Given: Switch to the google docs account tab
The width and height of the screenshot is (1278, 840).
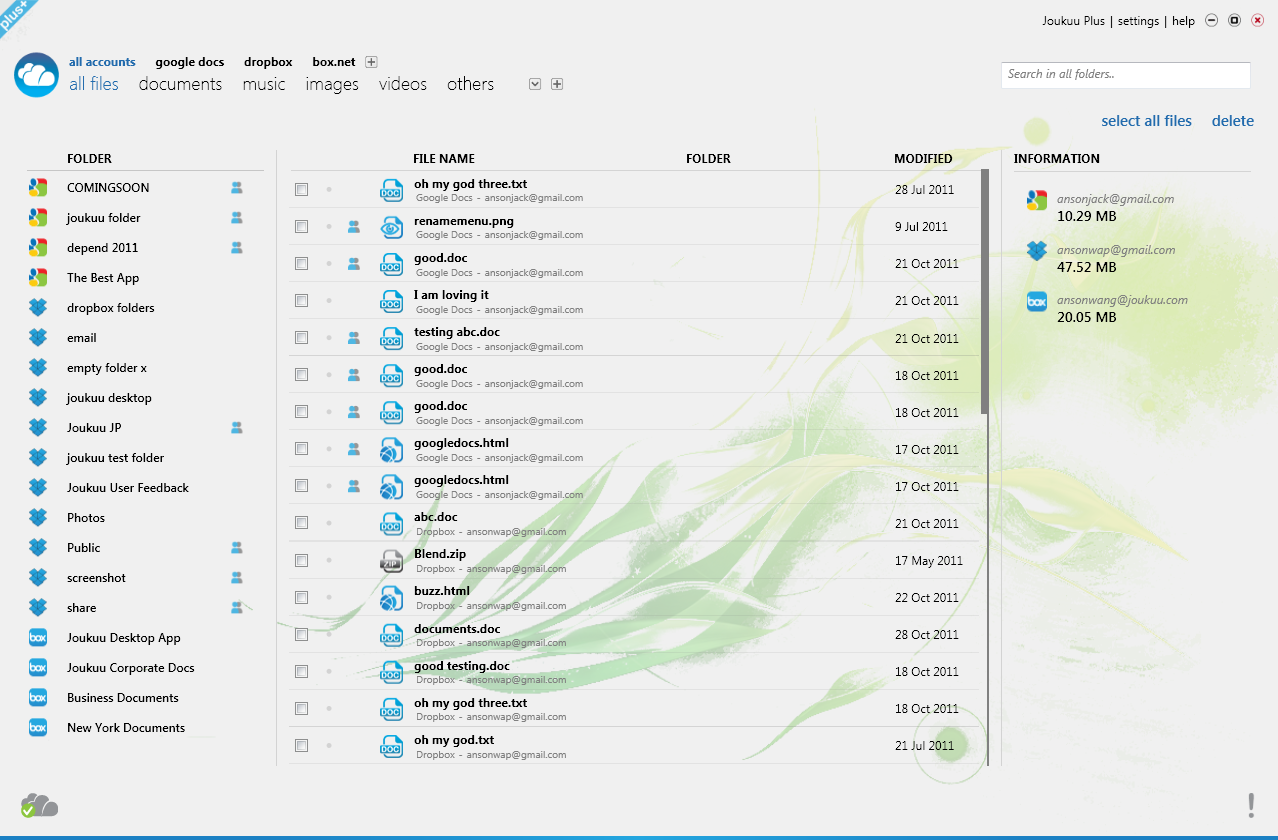Looking at the screenshot, I should 190,62.
